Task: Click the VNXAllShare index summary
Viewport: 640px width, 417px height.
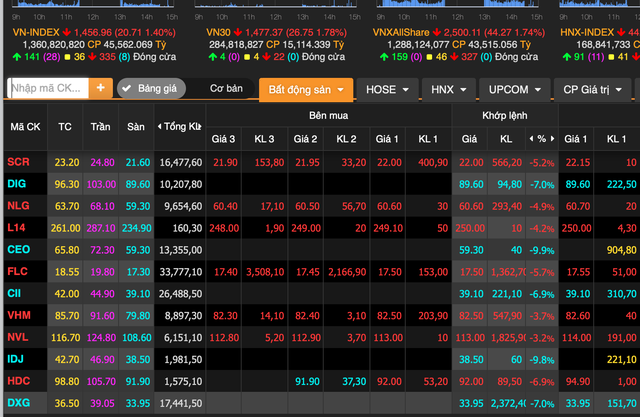Action: point(459,44)
